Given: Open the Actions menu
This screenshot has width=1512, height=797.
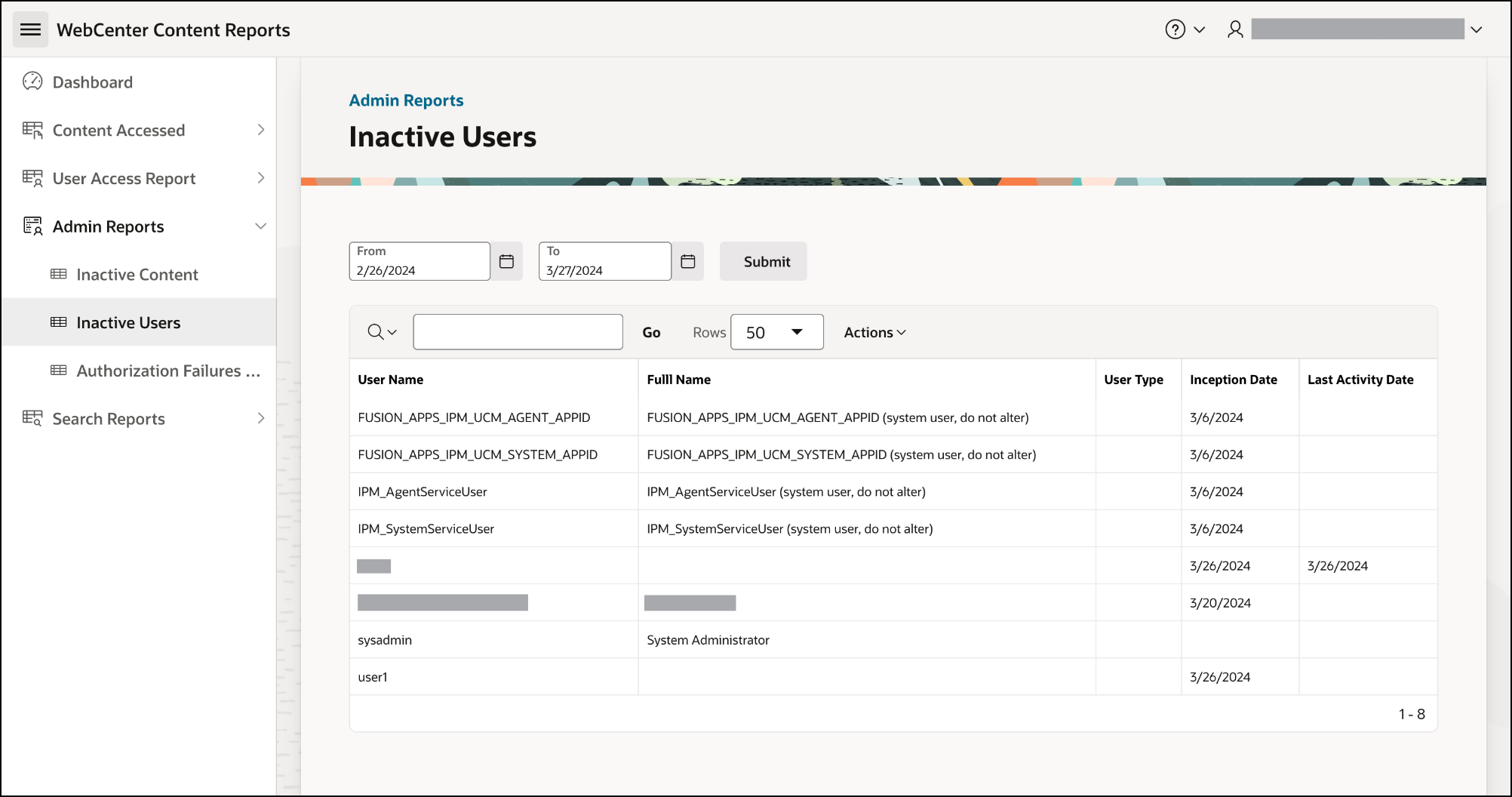Looking at the screenshot, I should coord(874,332).
